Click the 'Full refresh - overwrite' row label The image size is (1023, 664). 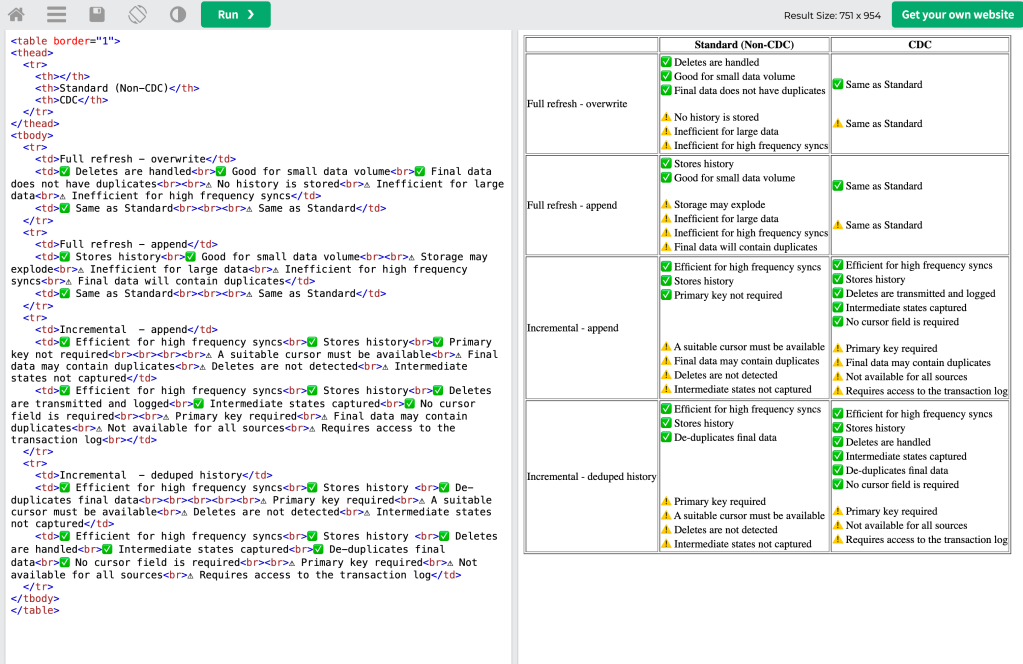(577, 104)
